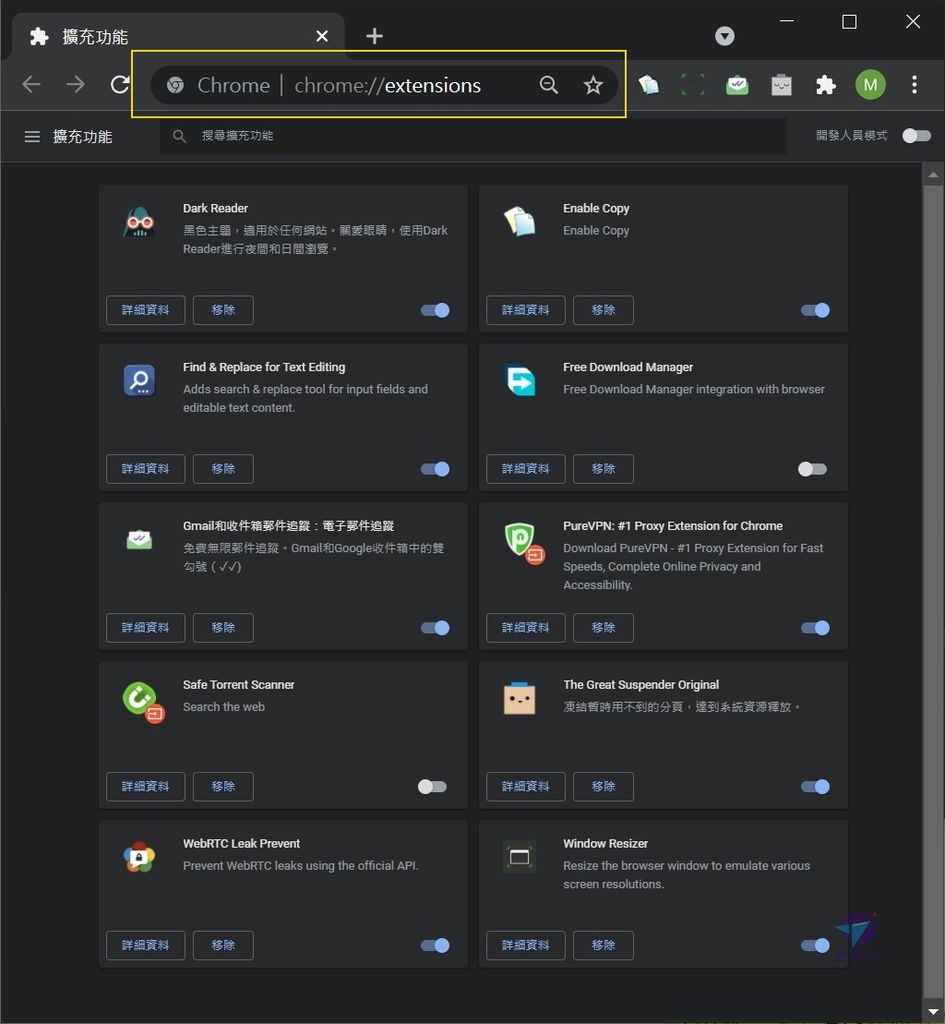Turn off Find & Replace for Text Editing
Viewport: 945px width, 1024px height.
tap(435, 469)
